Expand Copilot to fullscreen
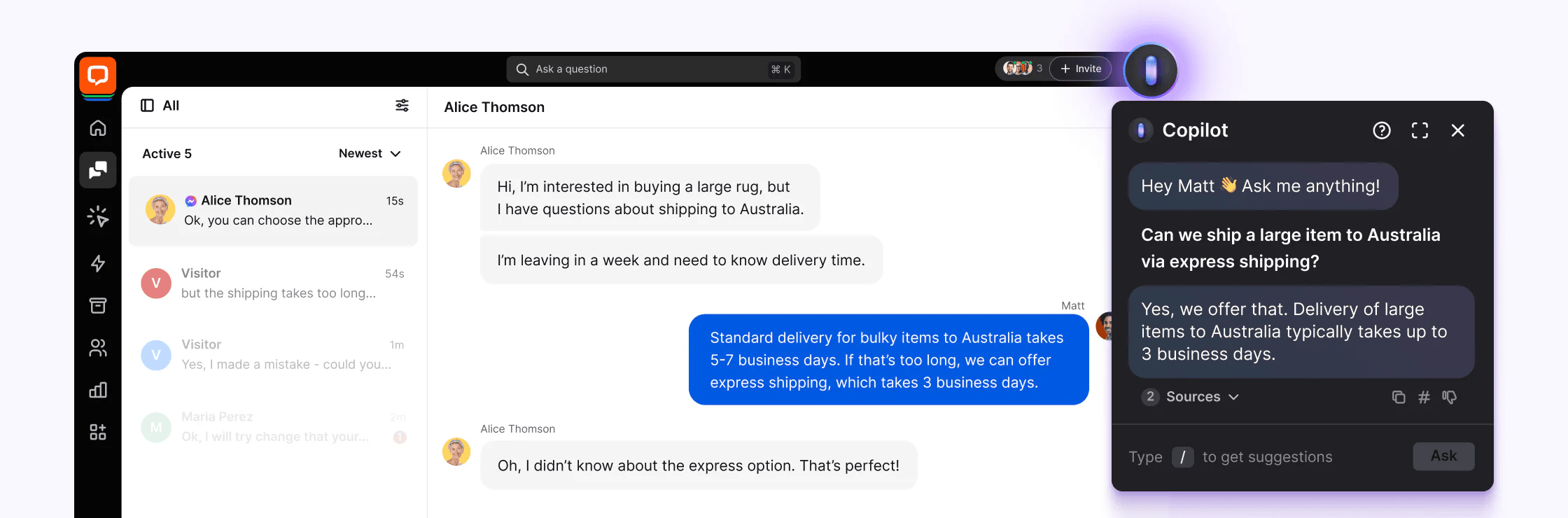The image size is (1568, 518). (x=1420, y=130)
